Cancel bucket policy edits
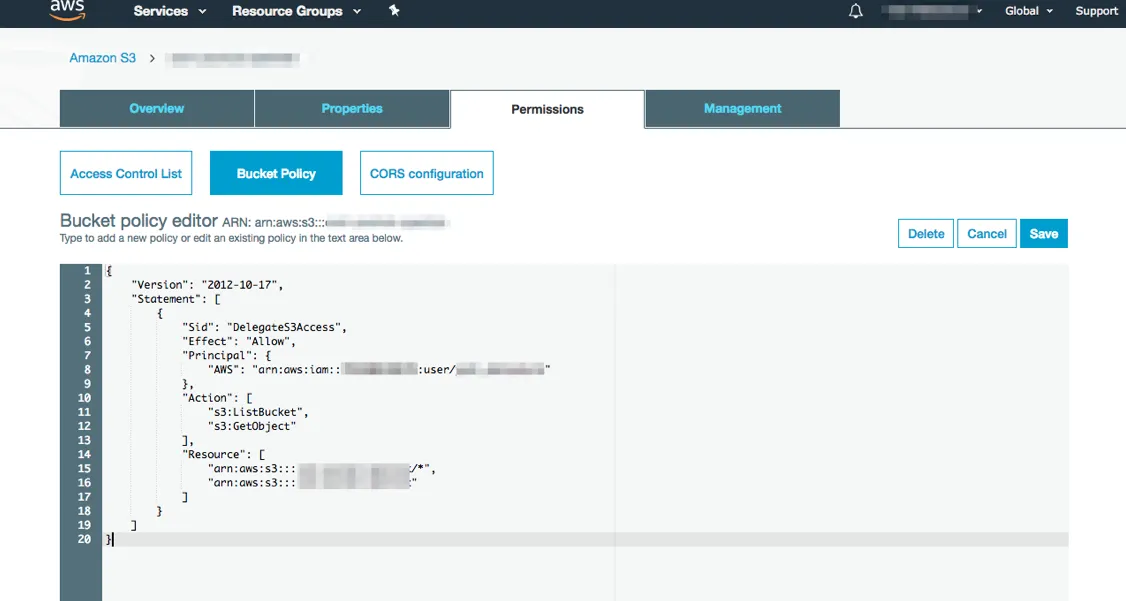 [x=987, y=233]
